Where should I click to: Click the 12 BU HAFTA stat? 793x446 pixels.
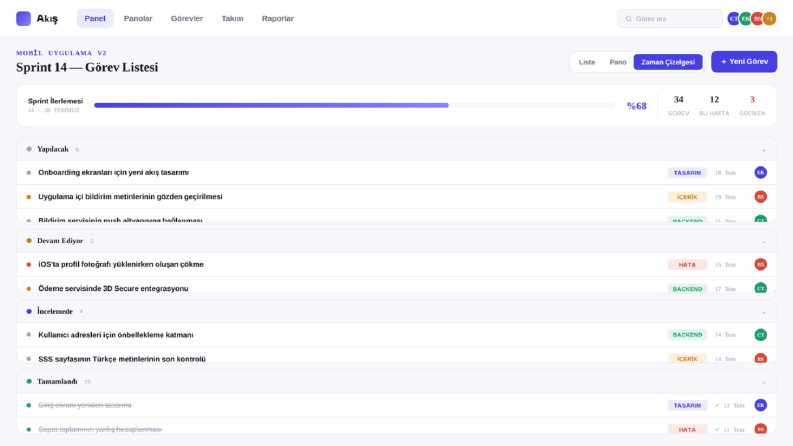coord(714,106)
